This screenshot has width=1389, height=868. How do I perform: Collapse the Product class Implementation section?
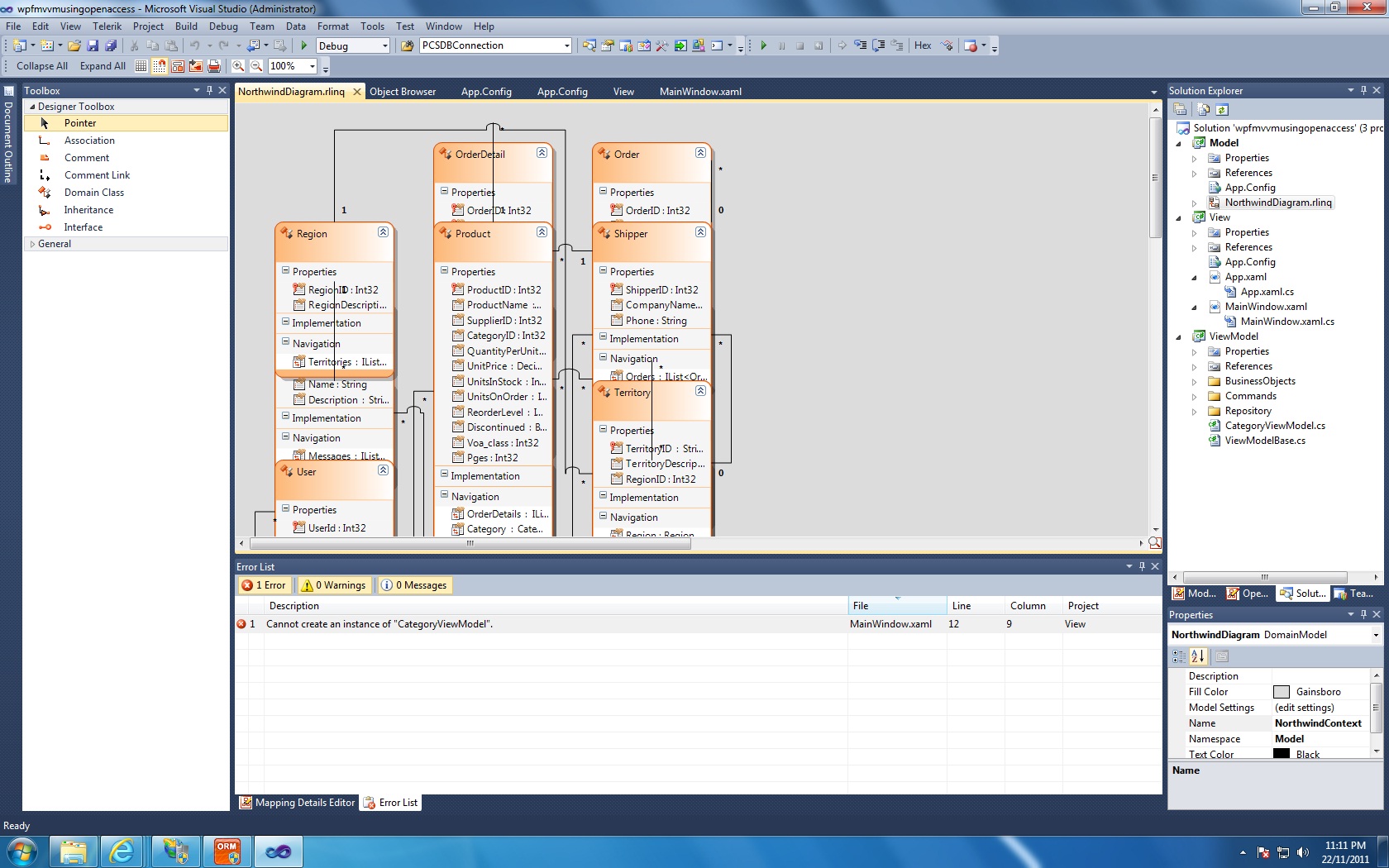pos(444,475)
